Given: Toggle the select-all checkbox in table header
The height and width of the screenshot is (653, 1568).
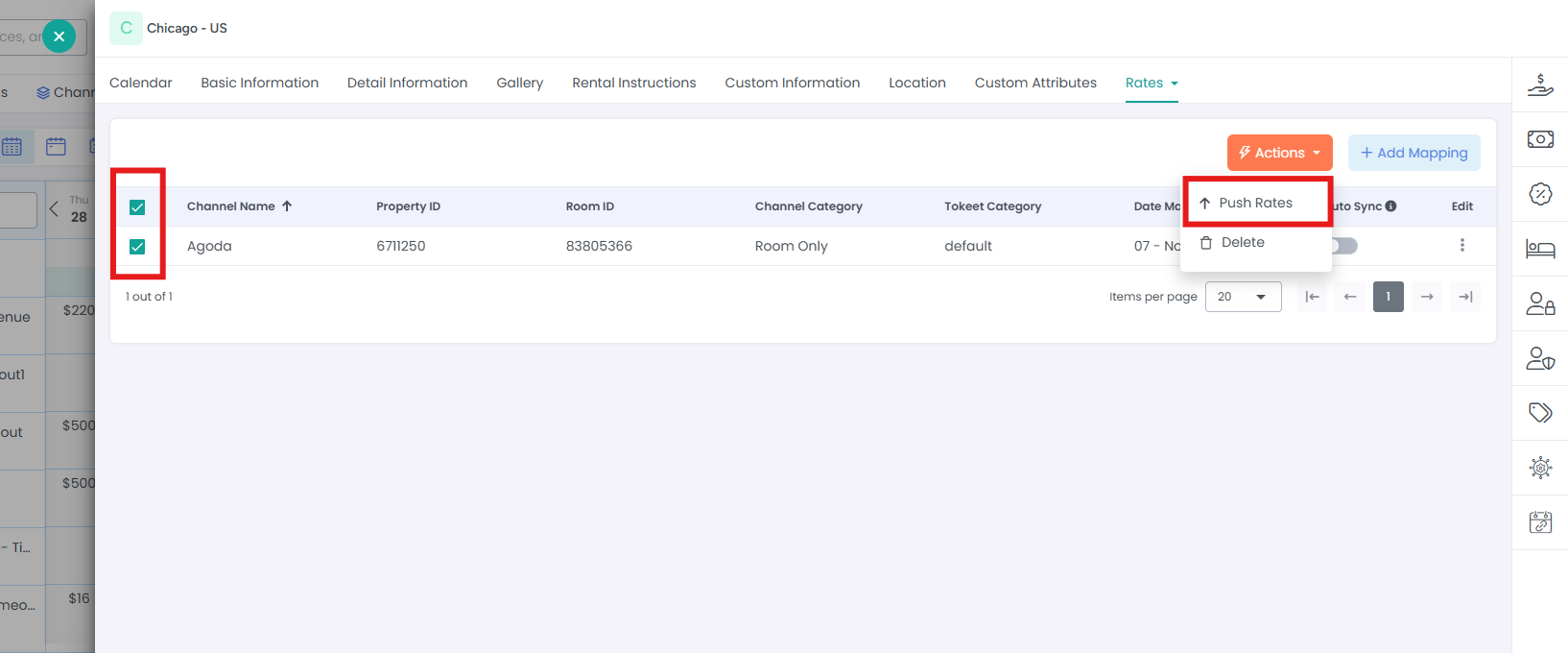Looking at the screenshot, I should (x=137, y=206).
